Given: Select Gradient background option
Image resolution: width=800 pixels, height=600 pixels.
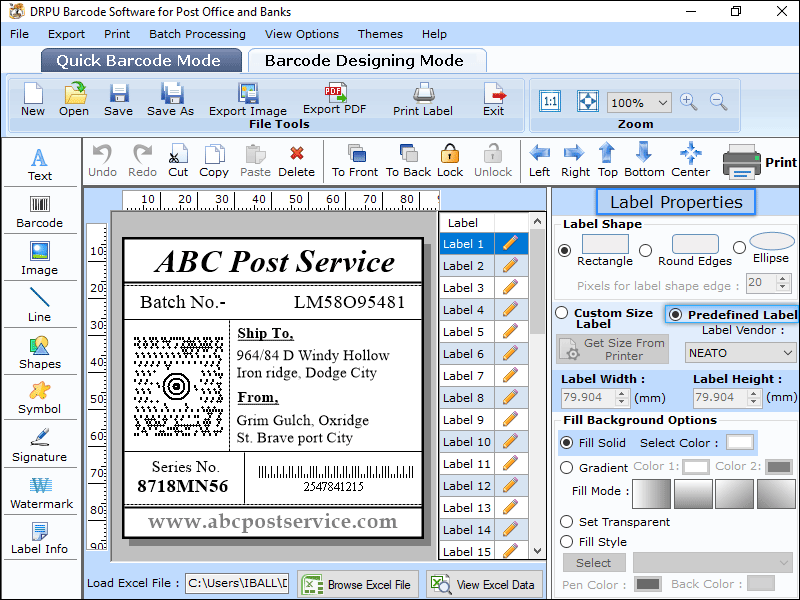Looking at the screenshot, I should 566,468.
